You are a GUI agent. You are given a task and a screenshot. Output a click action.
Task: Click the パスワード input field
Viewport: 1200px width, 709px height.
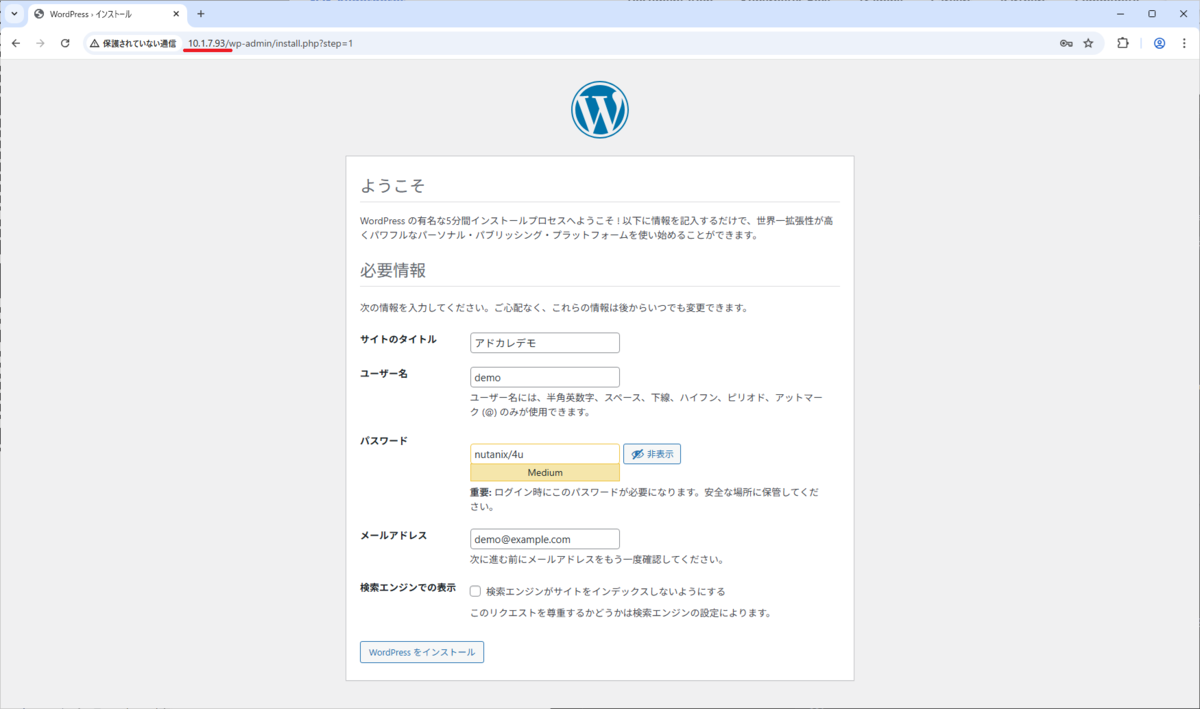coord(545,454)
